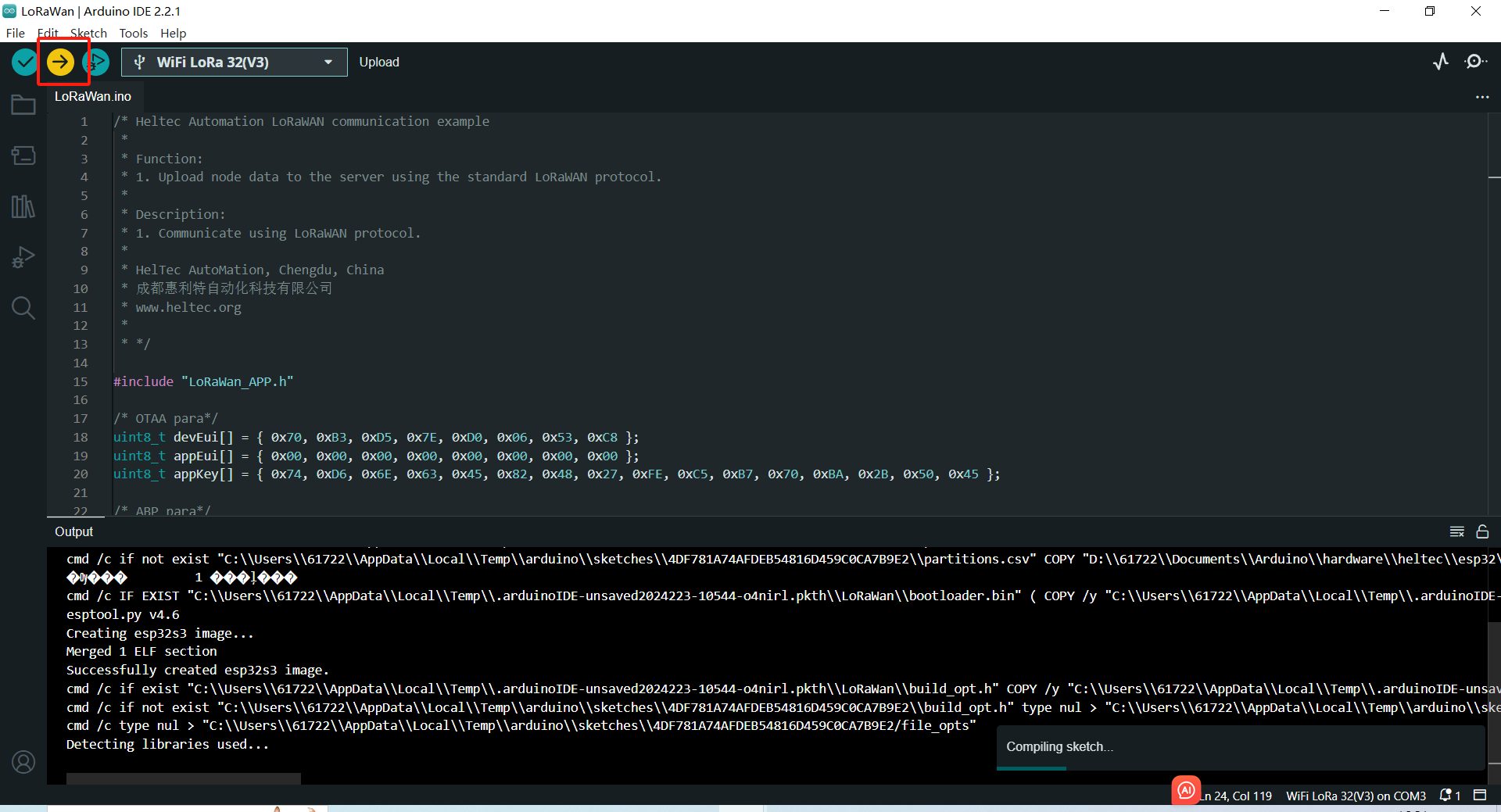Click the yellow Upload arrow button
Screen dimensions: 1501x812
60,62
